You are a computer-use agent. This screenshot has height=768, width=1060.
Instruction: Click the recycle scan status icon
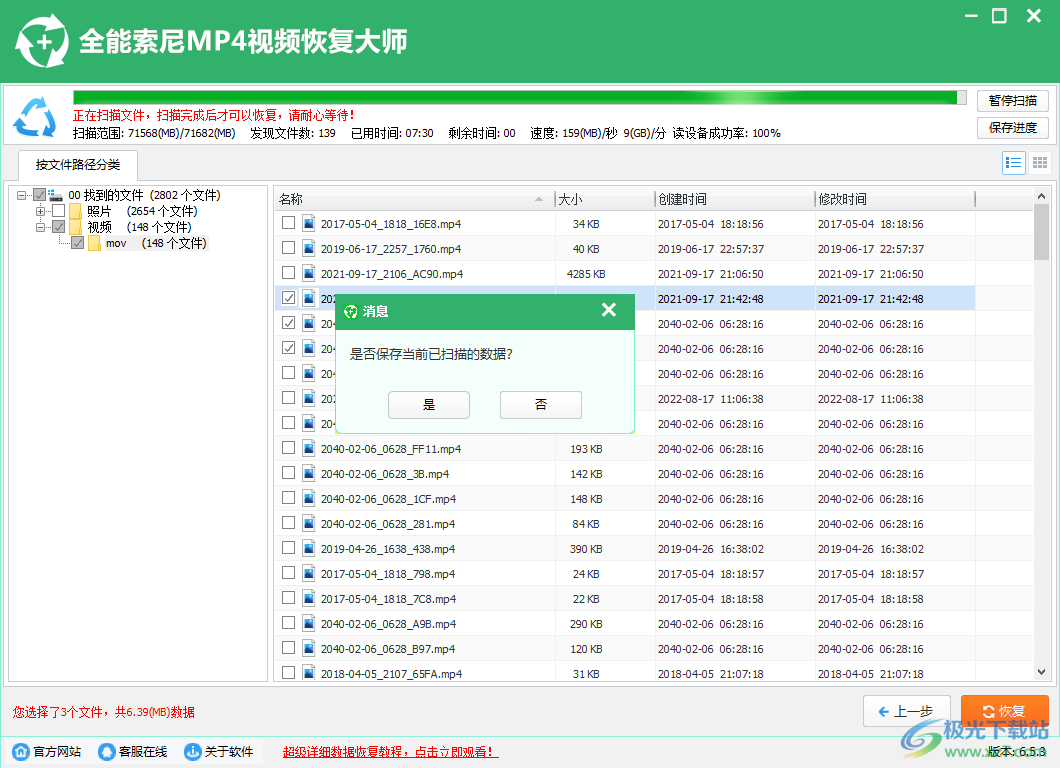click(35, 117)
